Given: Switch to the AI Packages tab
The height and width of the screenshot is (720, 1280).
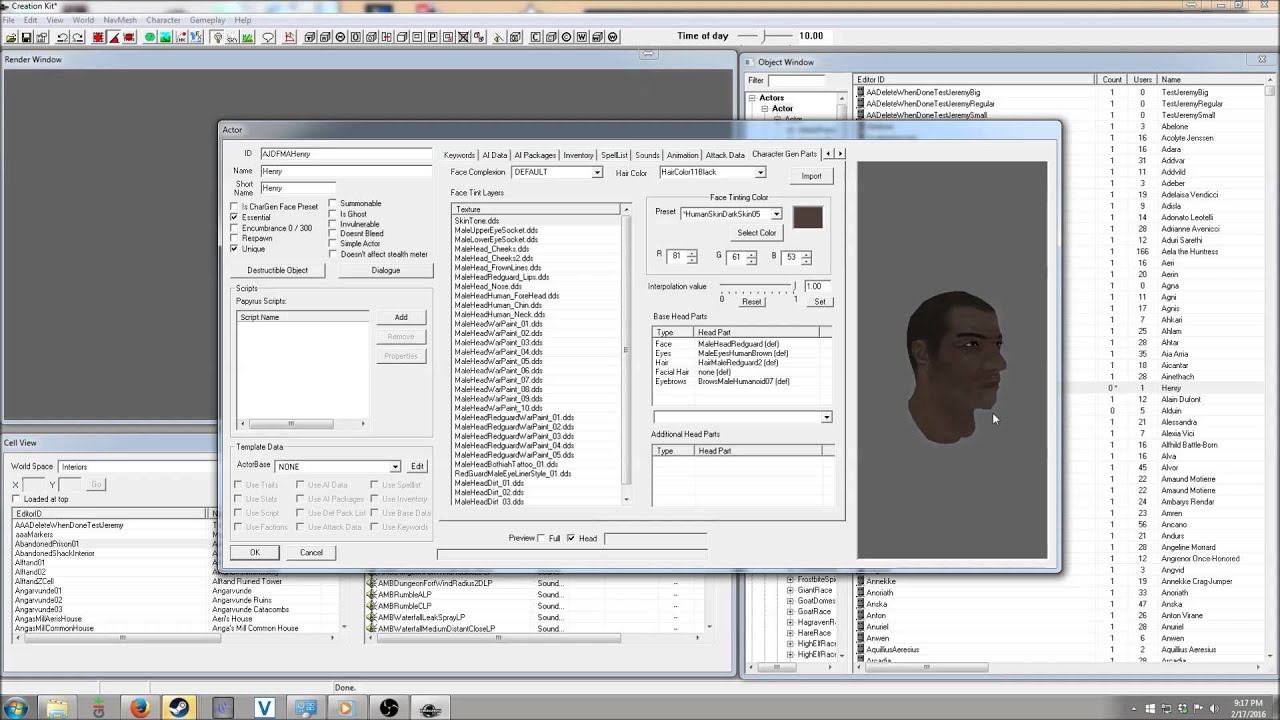Looking at the screenshot, I should (535, 155).
